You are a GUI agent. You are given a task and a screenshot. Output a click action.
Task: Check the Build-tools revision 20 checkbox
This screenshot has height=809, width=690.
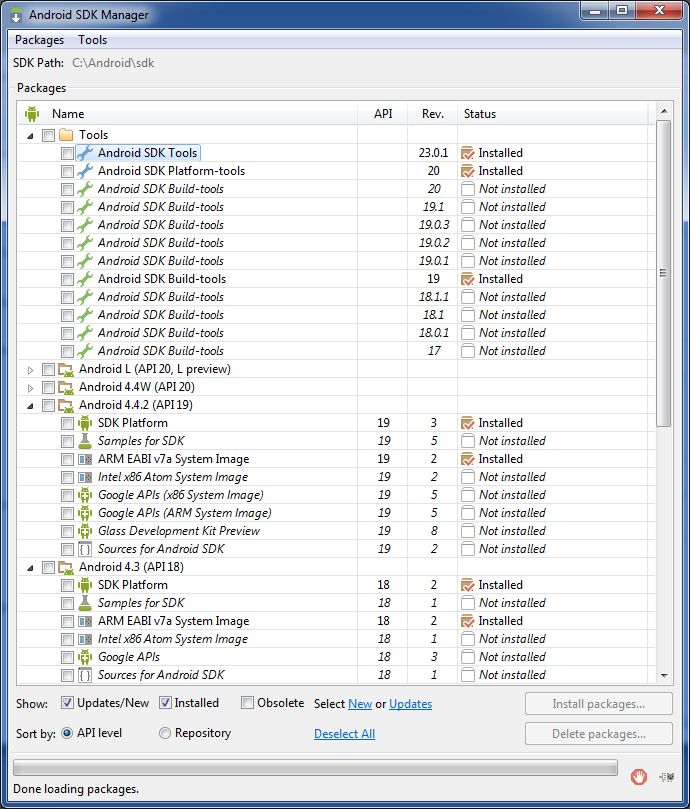pyautogui.click(x=67, y=189)
